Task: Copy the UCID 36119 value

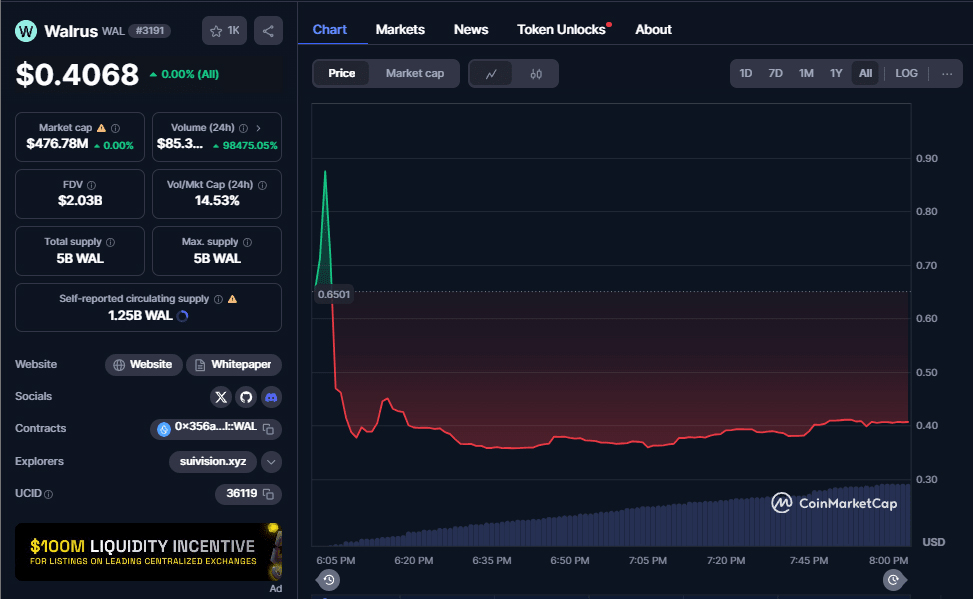Action: (x=268, y=494)
